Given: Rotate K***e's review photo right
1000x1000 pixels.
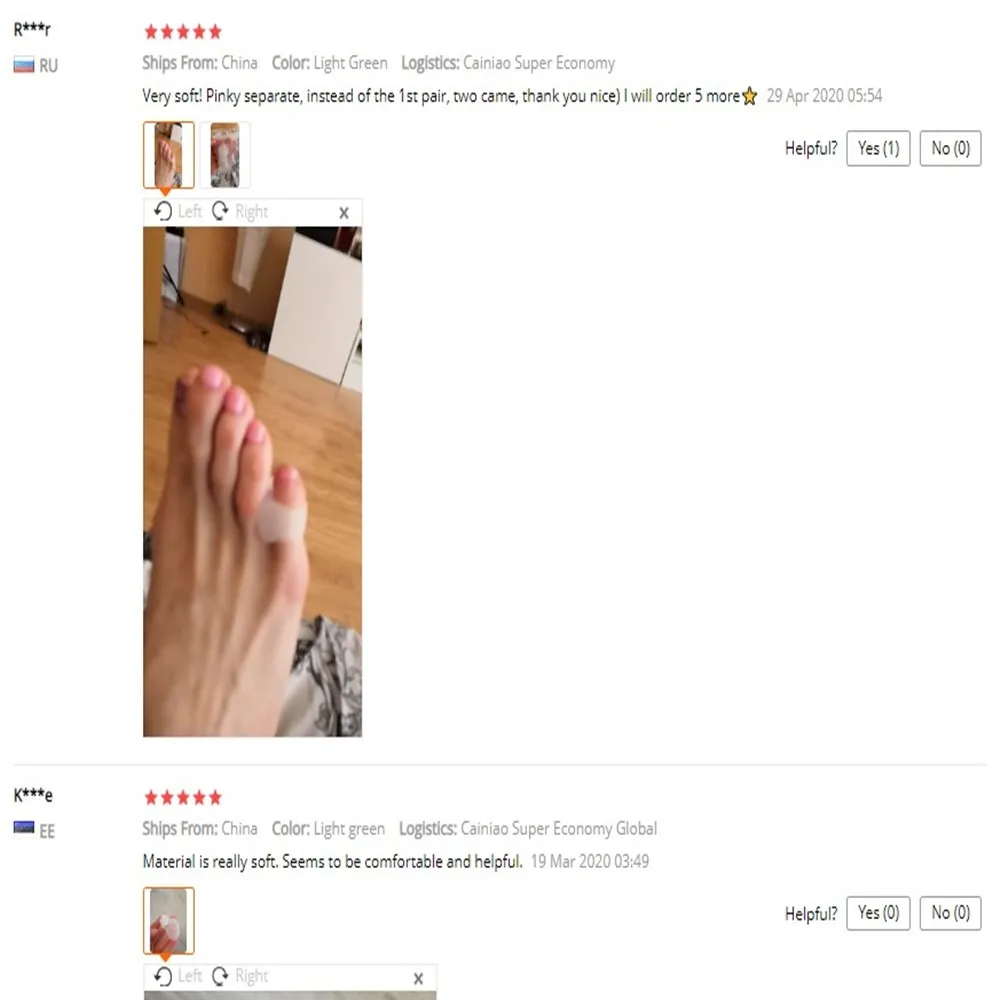Looking at the screenshot, I should coord(240,976).
